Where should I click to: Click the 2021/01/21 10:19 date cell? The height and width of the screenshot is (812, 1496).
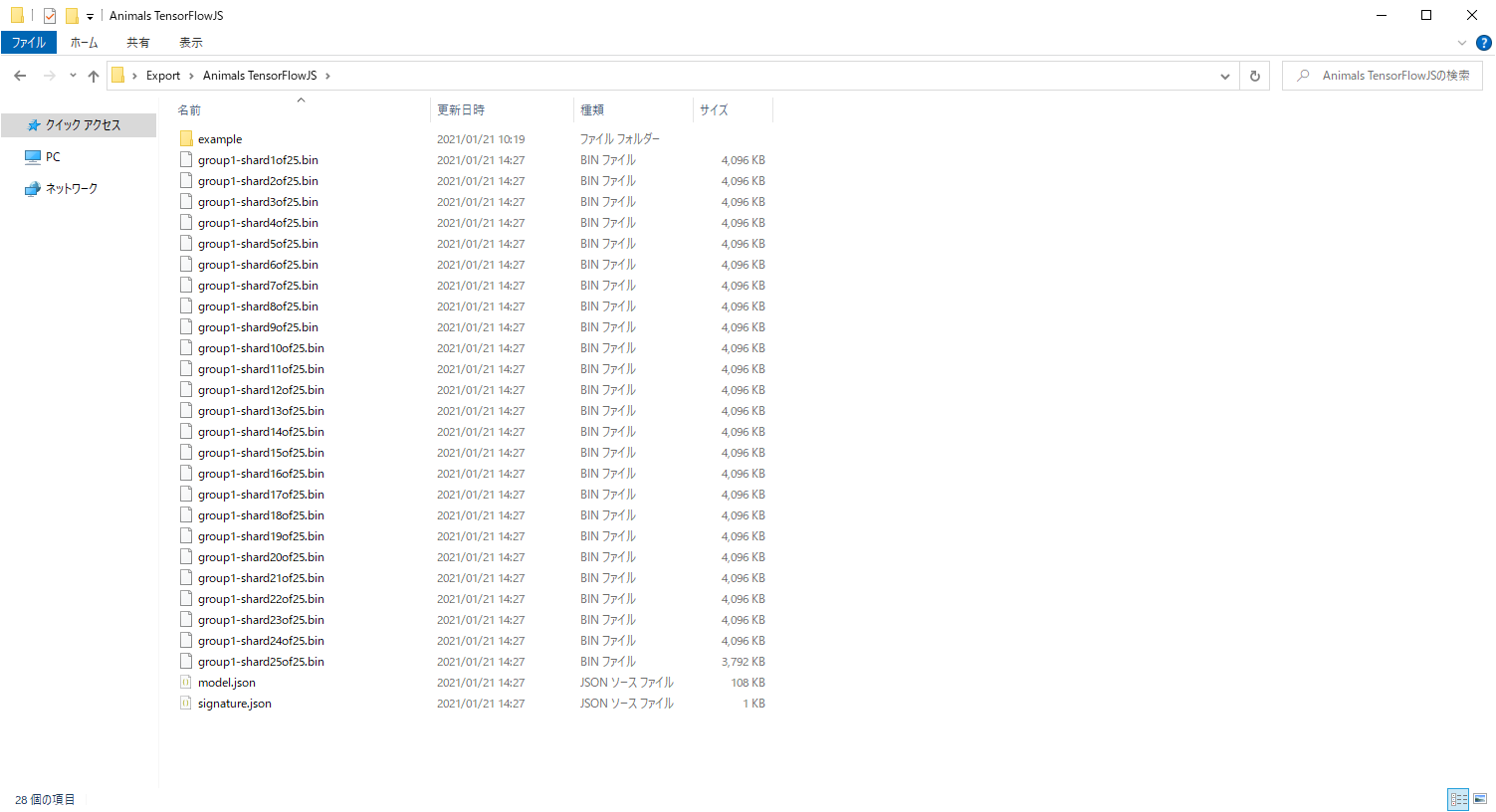(481, 139)
